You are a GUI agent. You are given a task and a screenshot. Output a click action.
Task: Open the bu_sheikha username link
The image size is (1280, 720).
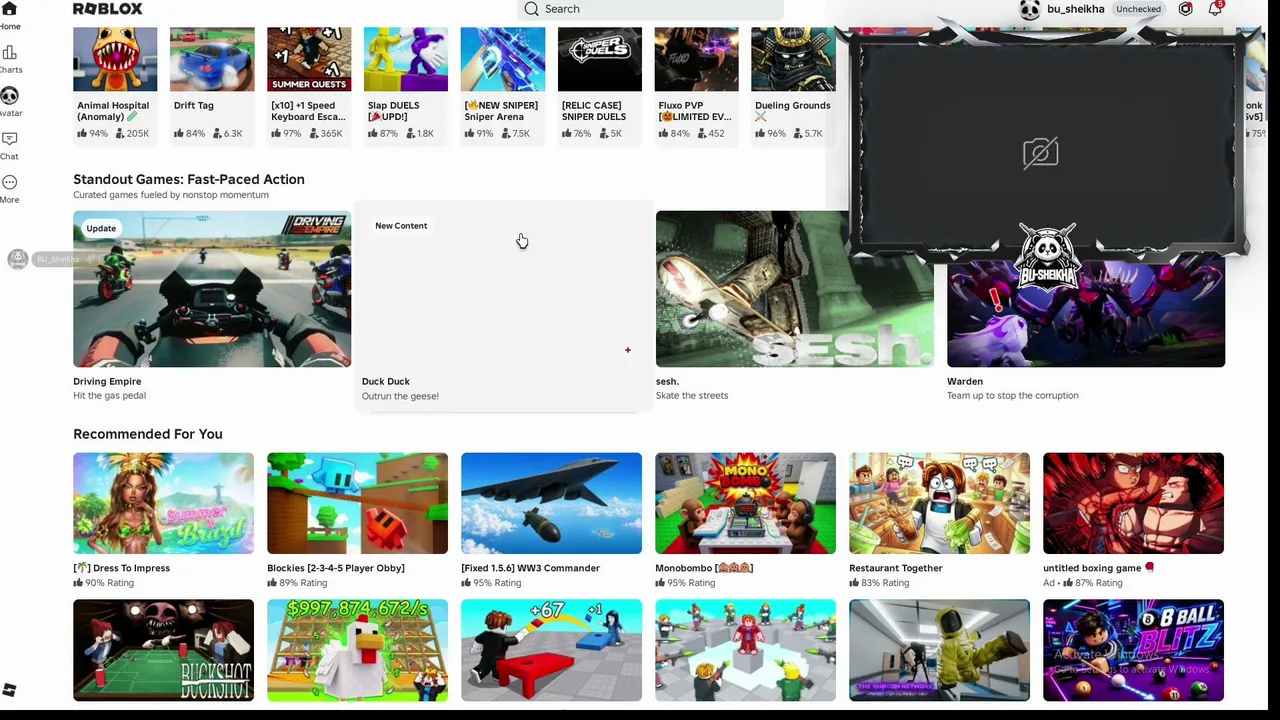coord(1075,9)
